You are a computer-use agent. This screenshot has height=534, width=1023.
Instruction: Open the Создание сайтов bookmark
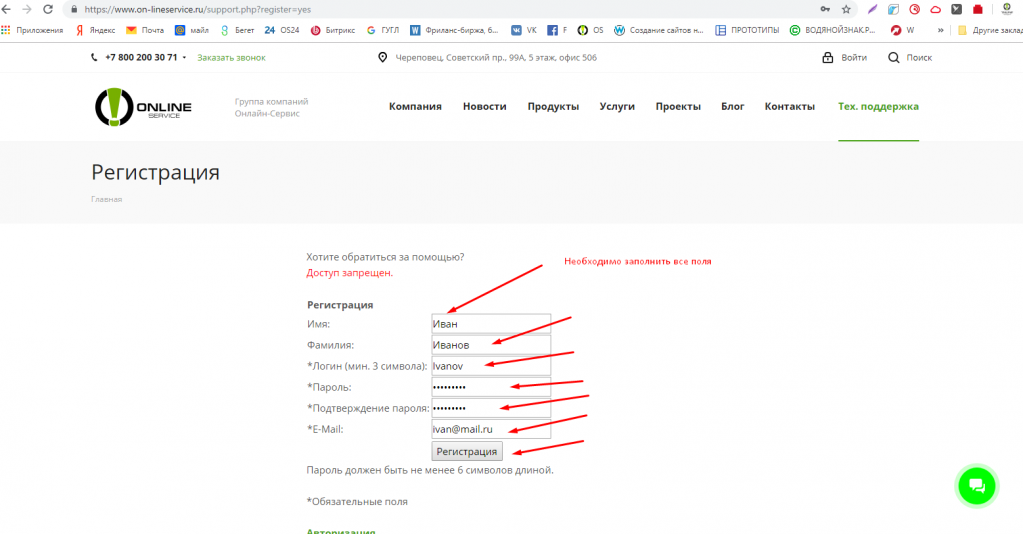pos(659,30)
